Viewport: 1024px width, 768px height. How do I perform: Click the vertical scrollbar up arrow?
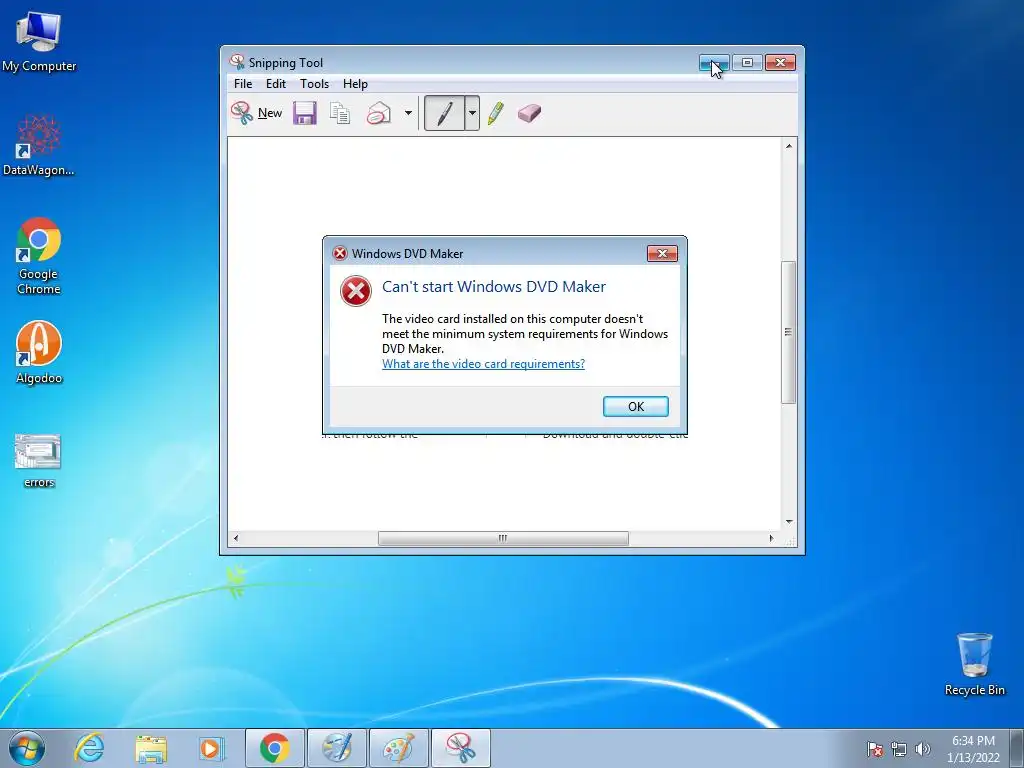[x=789, y=146]
